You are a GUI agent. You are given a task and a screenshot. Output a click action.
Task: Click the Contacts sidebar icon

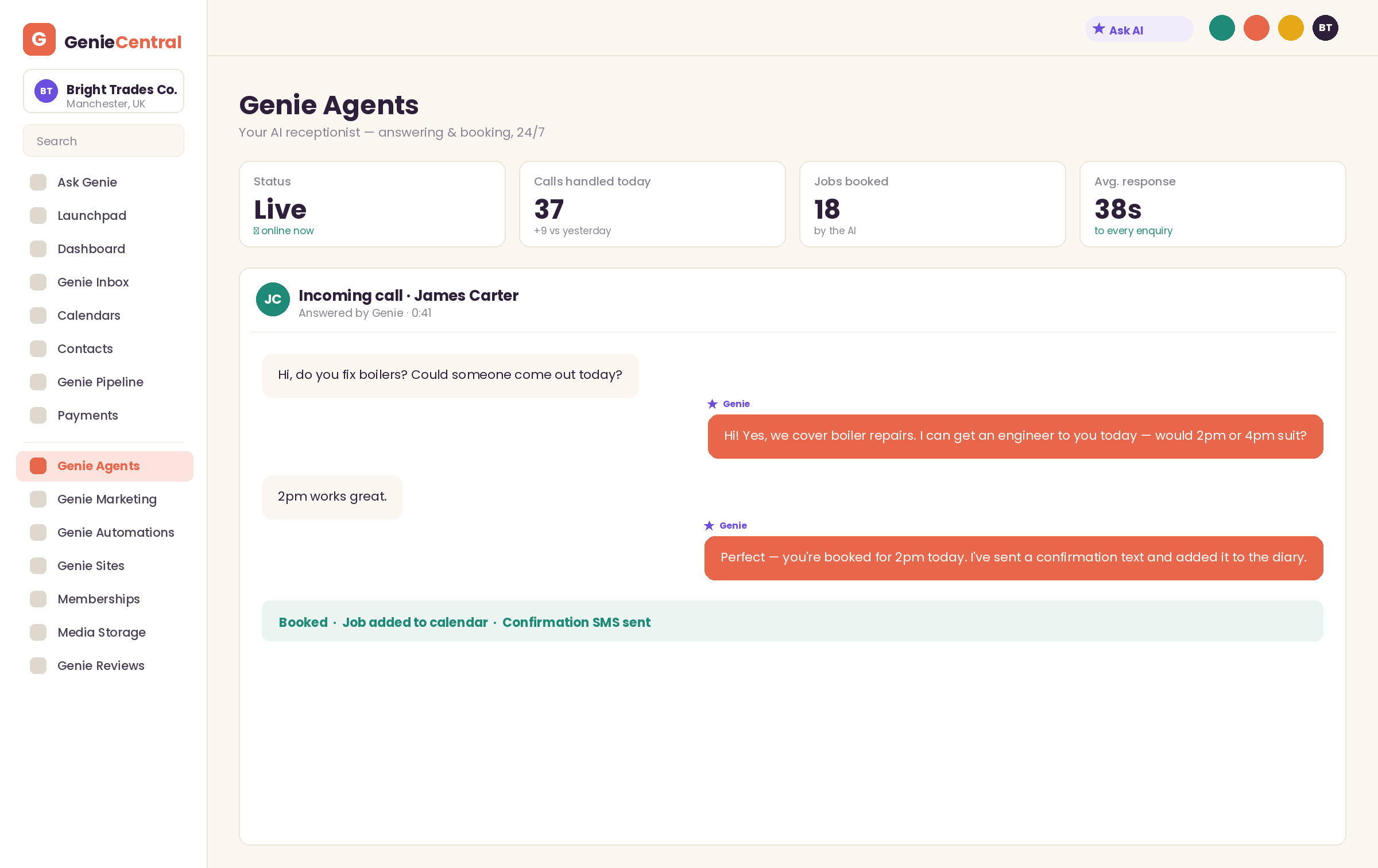38,348
